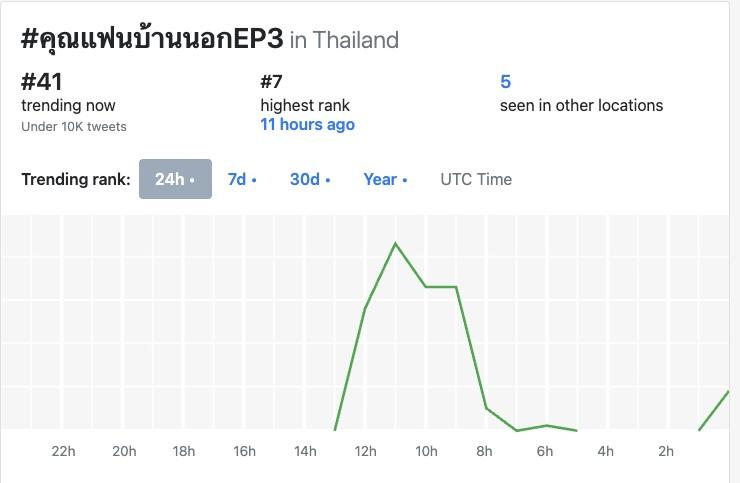Click the "in Thailand" location text
This screenshot has width=740, height=483.
click(x=344, y=40)
